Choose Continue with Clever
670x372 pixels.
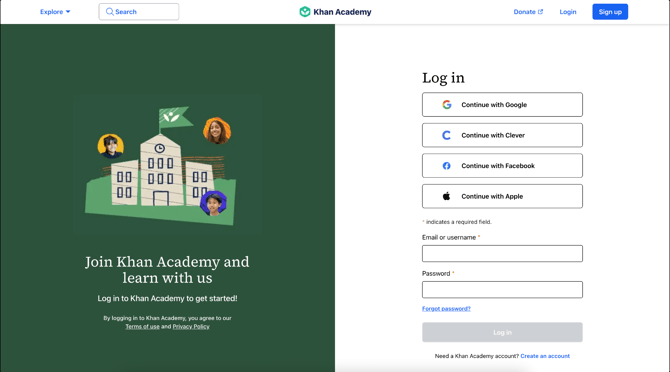[x=502, y=135]
